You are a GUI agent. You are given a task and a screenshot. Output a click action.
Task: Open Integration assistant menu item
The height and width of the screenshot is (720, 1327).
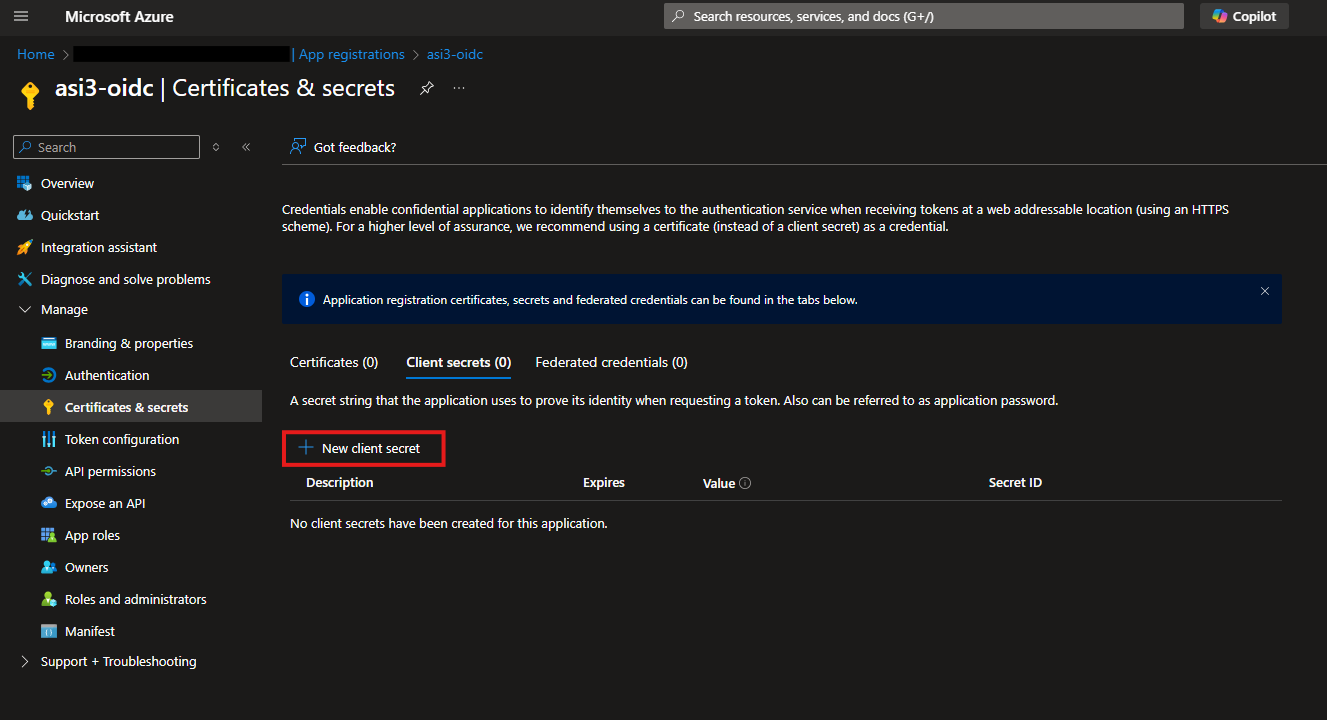point(99,247)
